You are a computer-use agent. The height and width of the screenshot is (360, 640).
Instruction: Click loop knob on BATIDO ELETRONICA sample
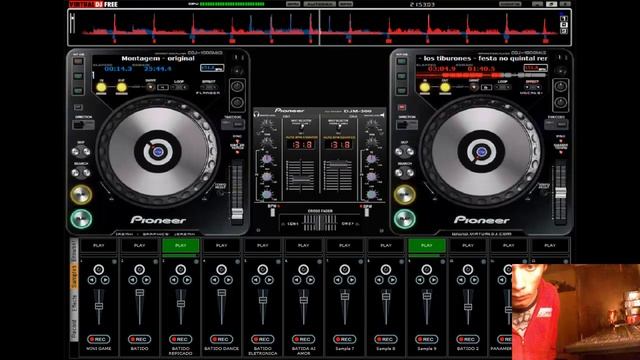(262, 269)
